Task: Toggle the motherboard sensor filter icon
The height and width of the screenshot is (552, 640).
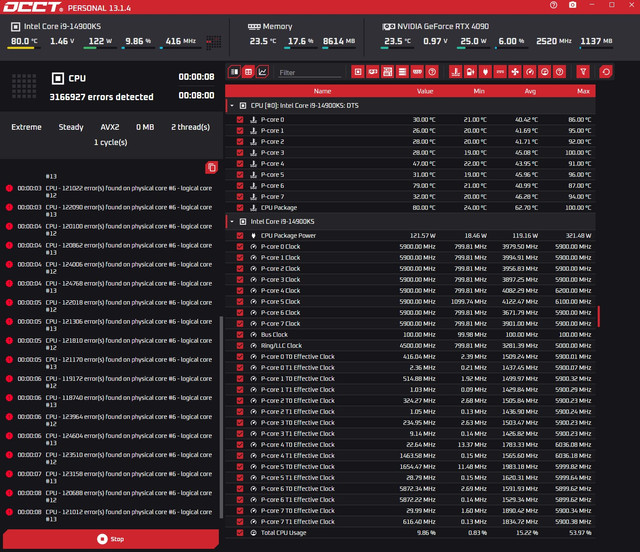Action: pos(387,72)
